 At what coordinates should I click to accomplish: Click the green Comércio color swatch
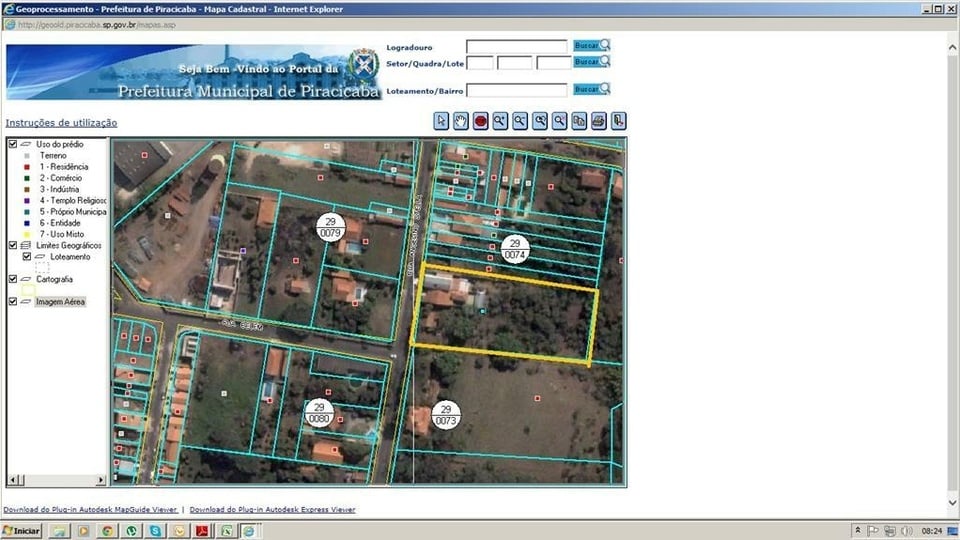[x=26, y=178]
